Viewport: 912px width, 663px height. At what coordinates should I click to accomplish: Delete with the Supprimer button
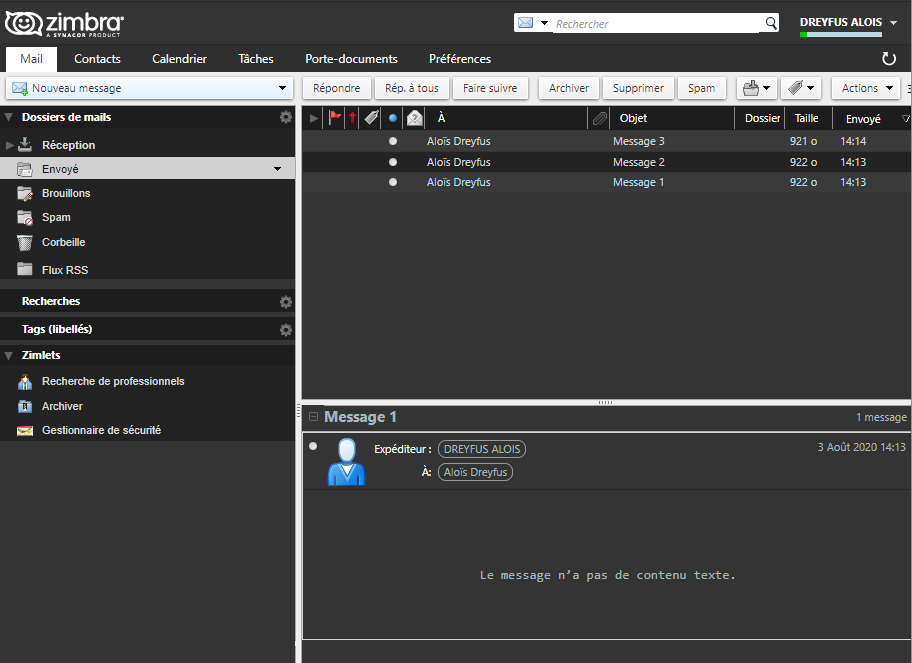[638, 88]
